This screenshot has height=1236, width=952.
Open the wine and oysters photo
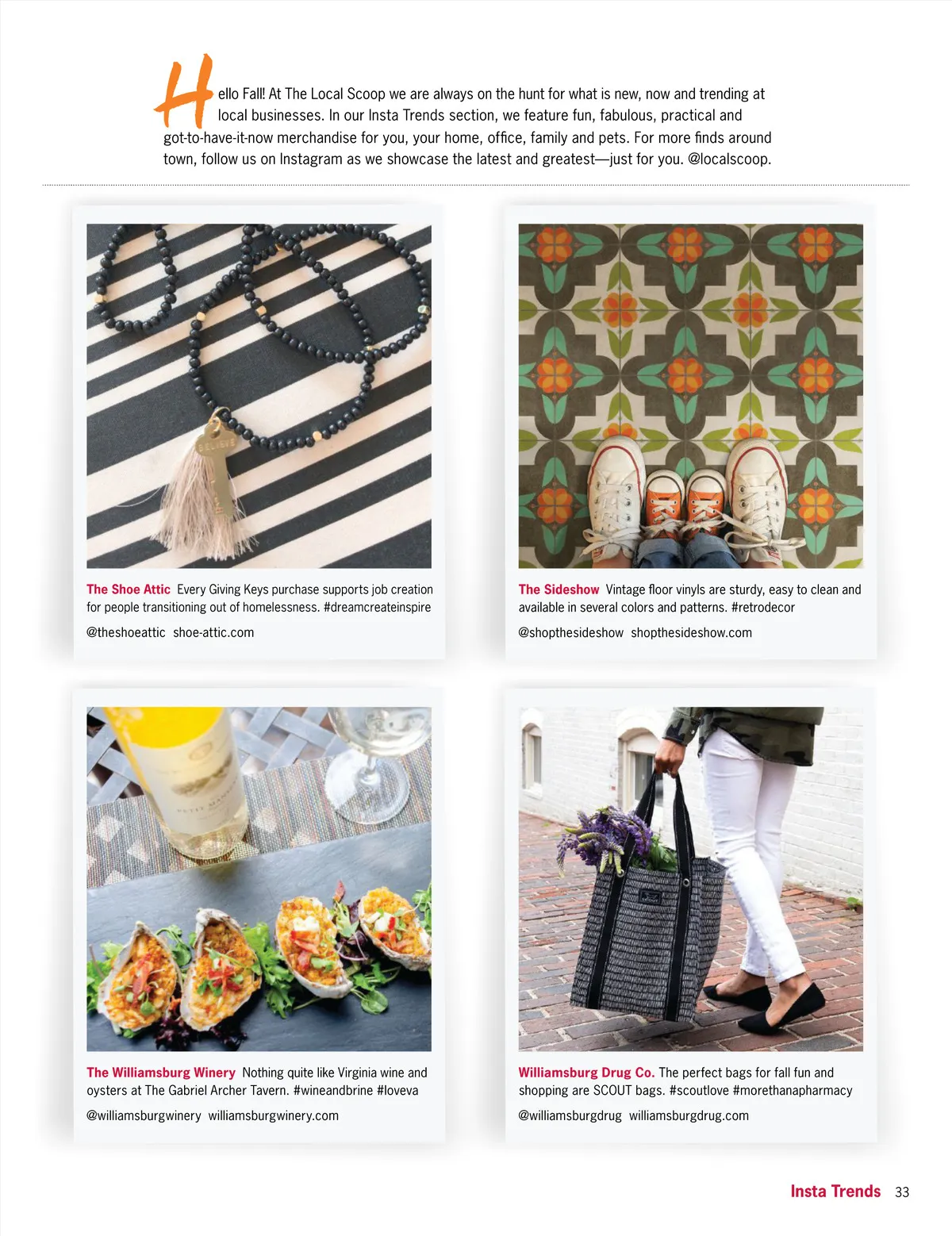pos(259,879)
